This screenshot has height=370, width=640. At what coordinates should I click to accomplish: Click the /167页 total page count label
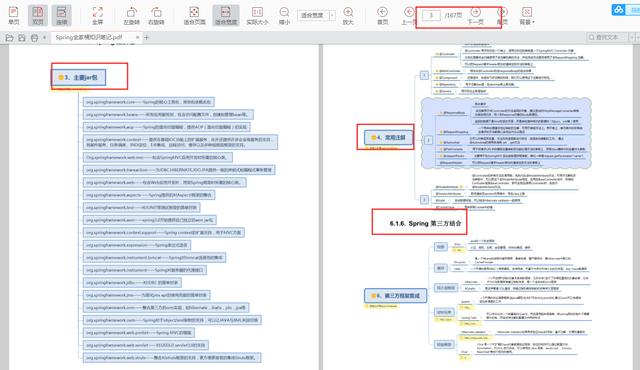[453, 16]
